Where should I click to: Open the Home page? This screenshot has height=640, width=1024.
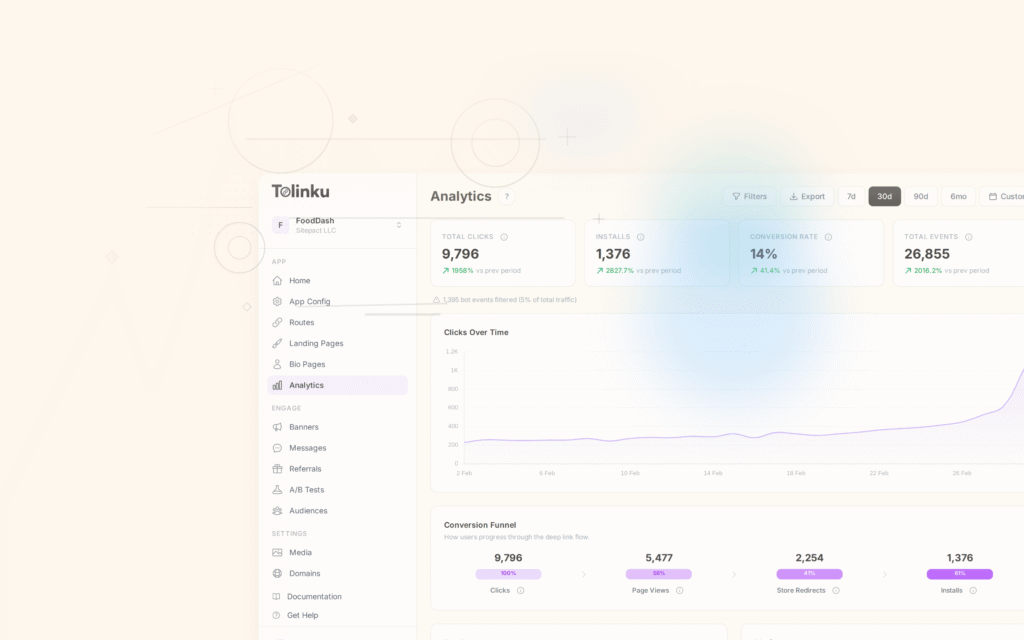[x=338, y=281]
